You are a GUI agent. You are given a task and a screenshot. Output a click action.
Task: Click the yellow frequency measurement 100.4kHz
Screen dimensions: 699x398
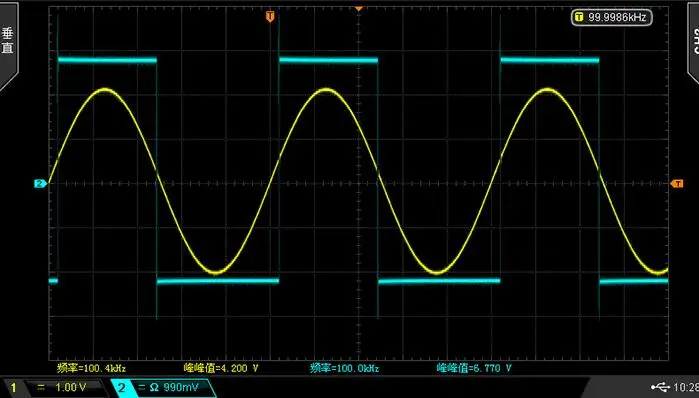91,368
